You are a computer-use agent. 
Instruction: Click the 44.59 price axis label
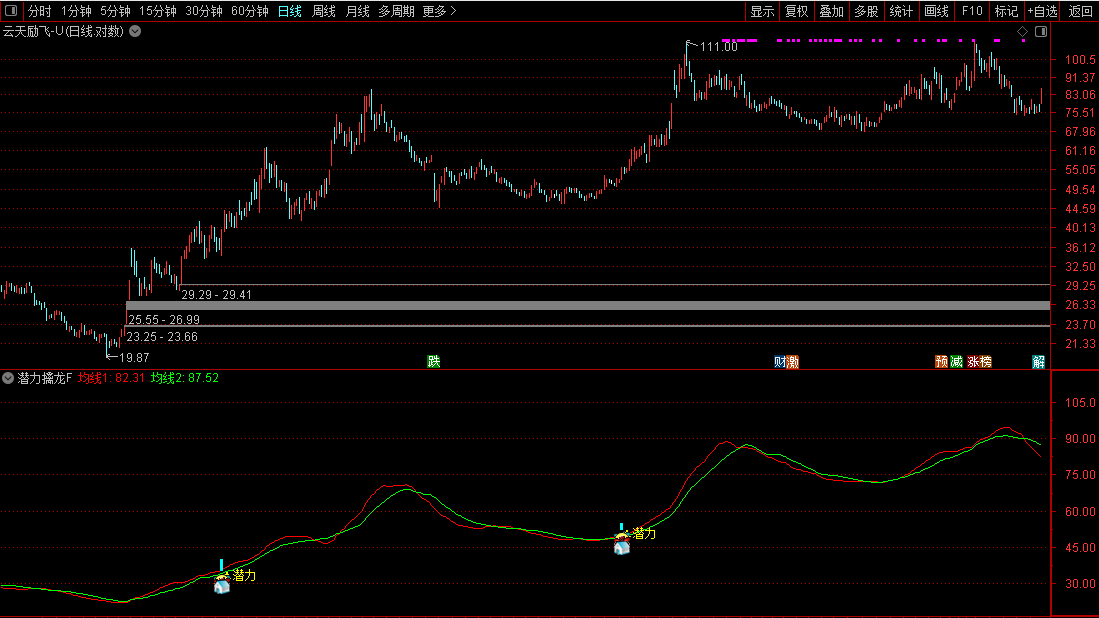1080,209
